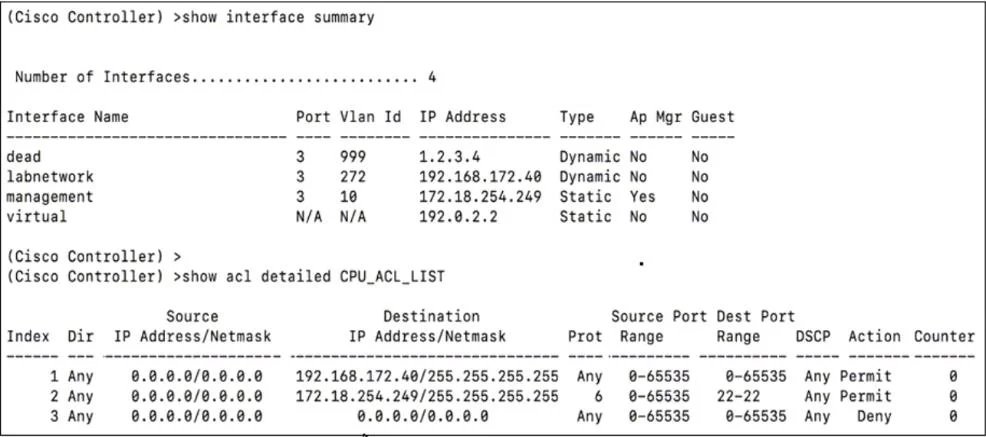Click IP address 192.0.2.2
The height and width of the screenshot is (437, 986).
(458, 217)
